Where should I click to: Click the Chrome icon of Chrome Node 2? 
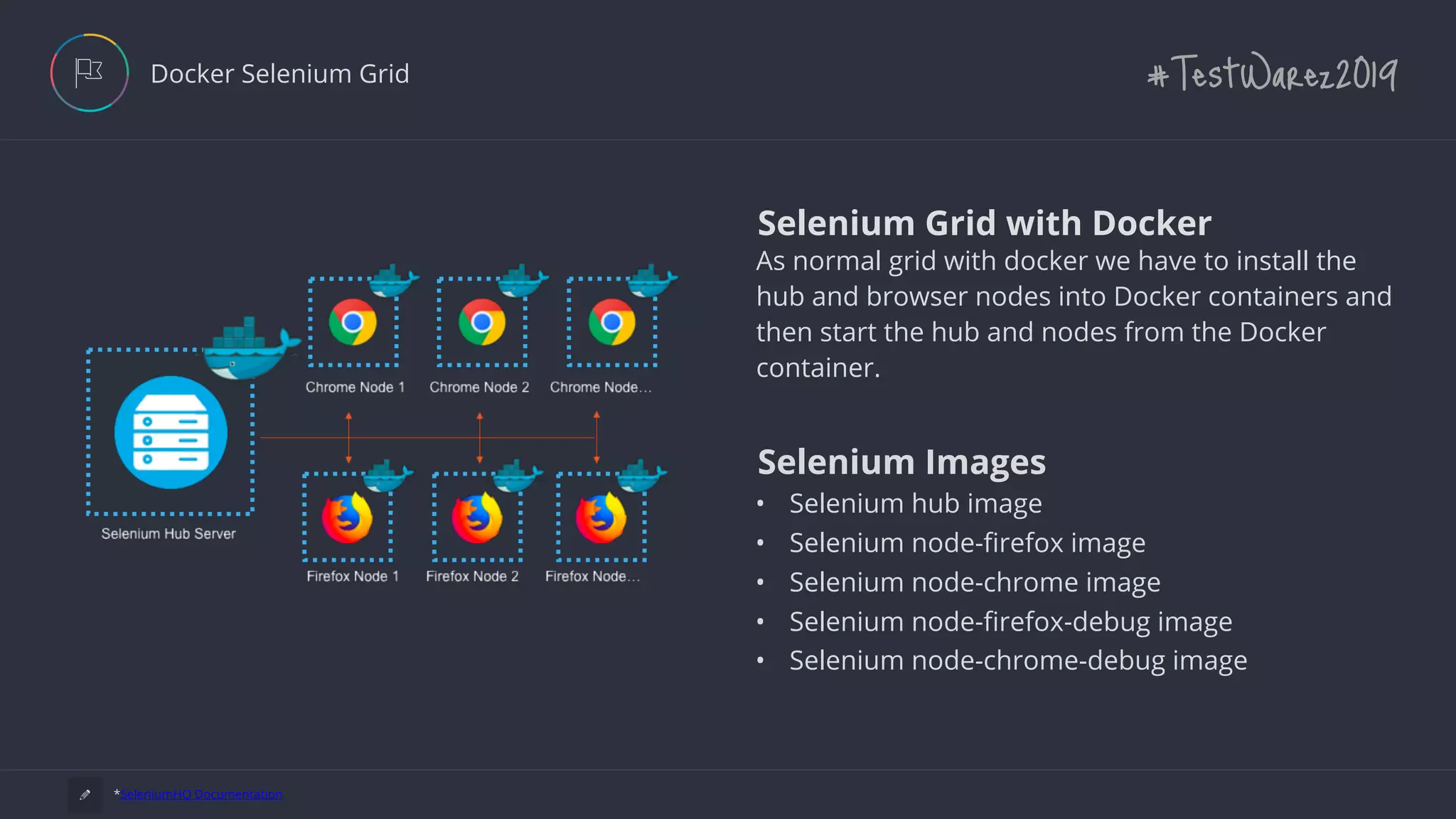coord(482,322)
